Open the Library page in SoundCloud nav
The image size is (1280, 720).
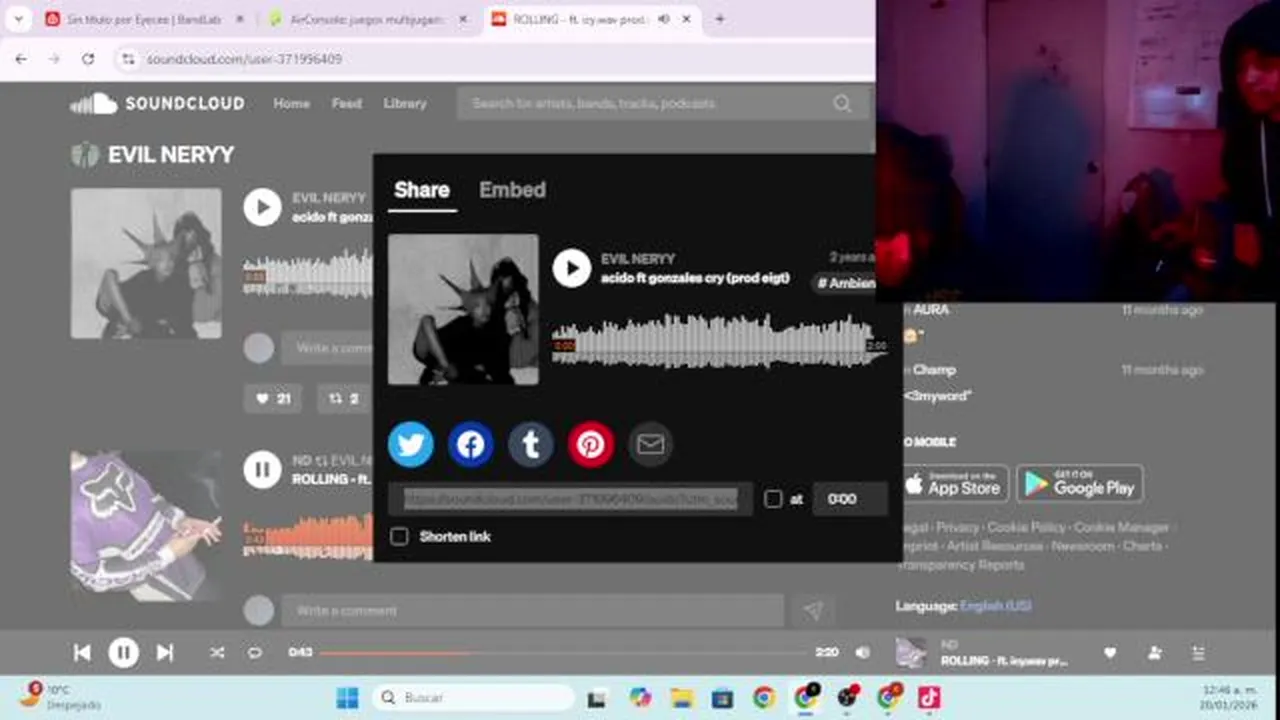[x=405, y=103]
